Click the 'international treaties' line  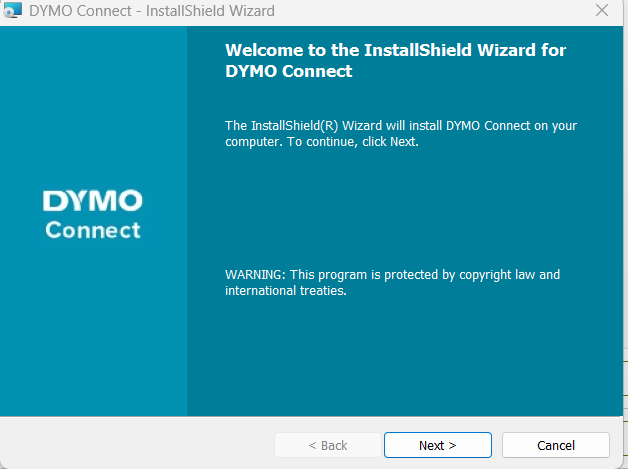286,290
